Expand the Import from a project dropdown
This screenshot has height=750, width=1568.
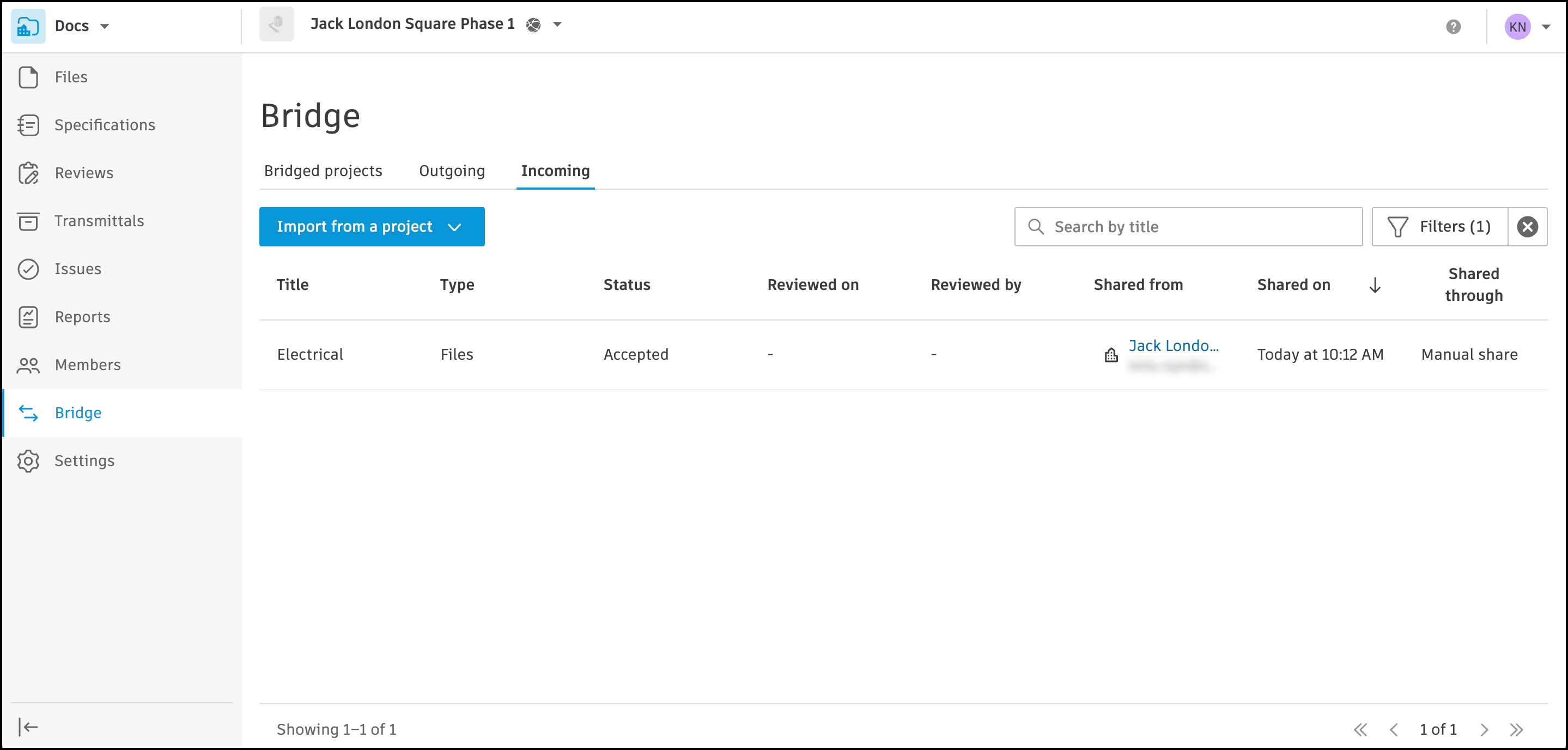454,227
